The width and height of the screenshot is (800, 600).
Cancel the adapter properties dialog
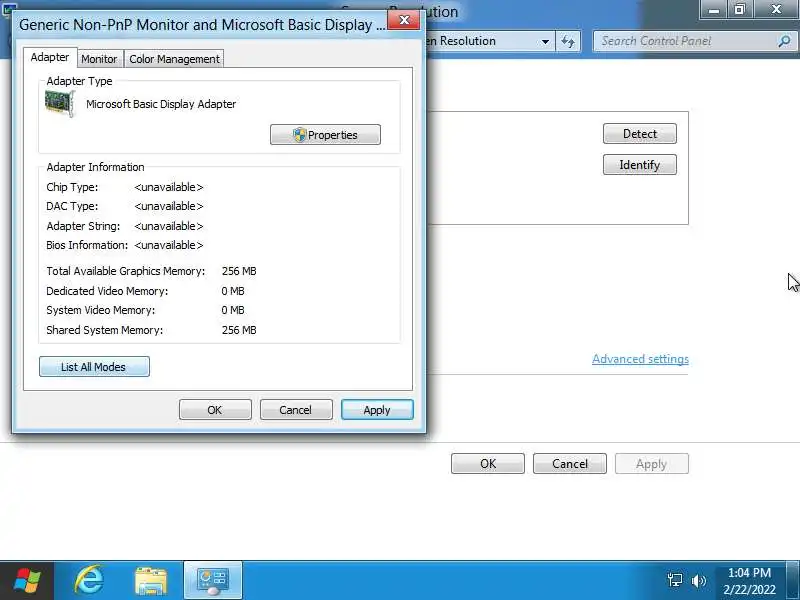pyautogui.click(x=295, y=410)
